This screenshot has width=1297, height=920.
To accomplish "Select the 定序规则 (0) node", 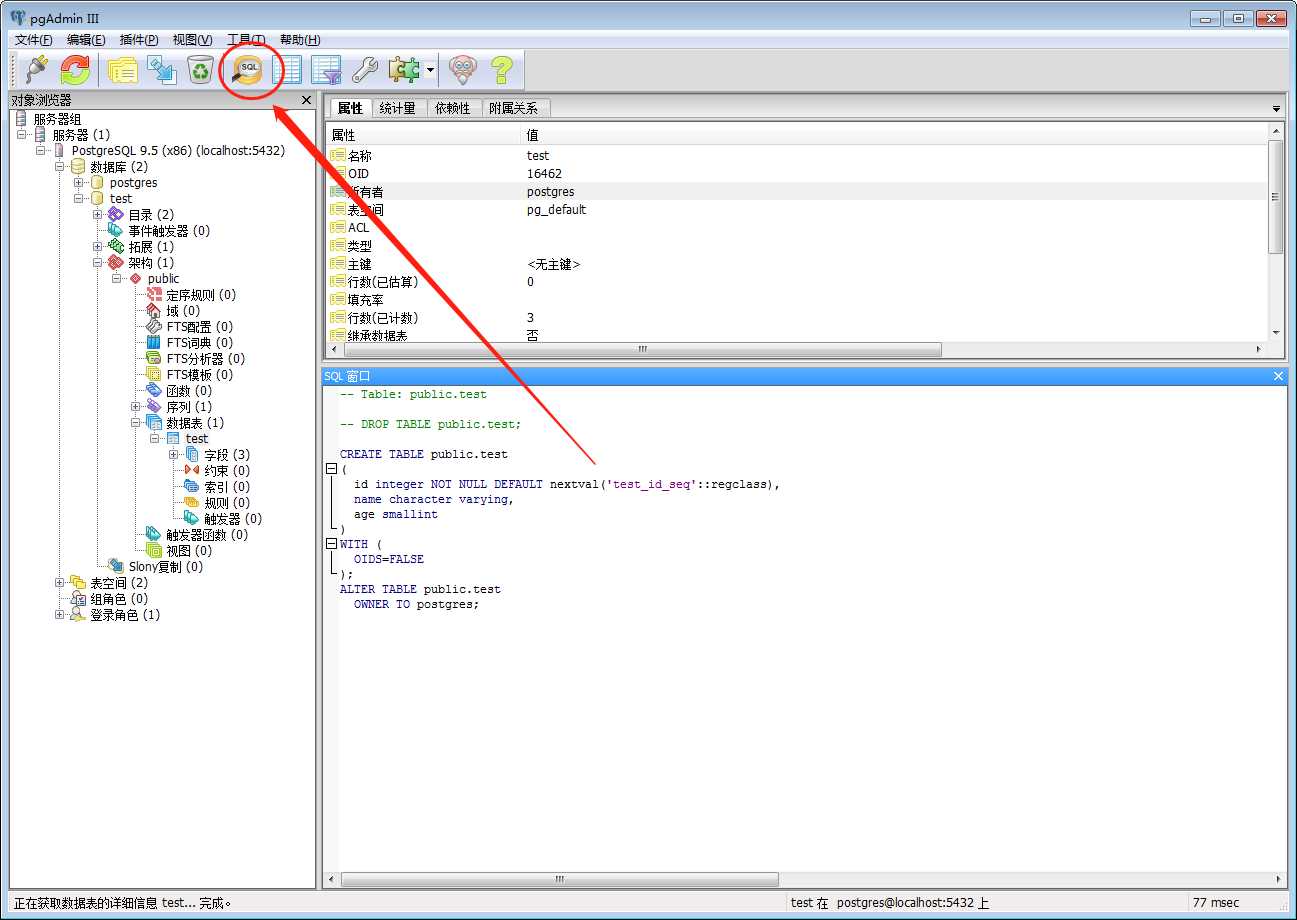I will coord(201,295).
